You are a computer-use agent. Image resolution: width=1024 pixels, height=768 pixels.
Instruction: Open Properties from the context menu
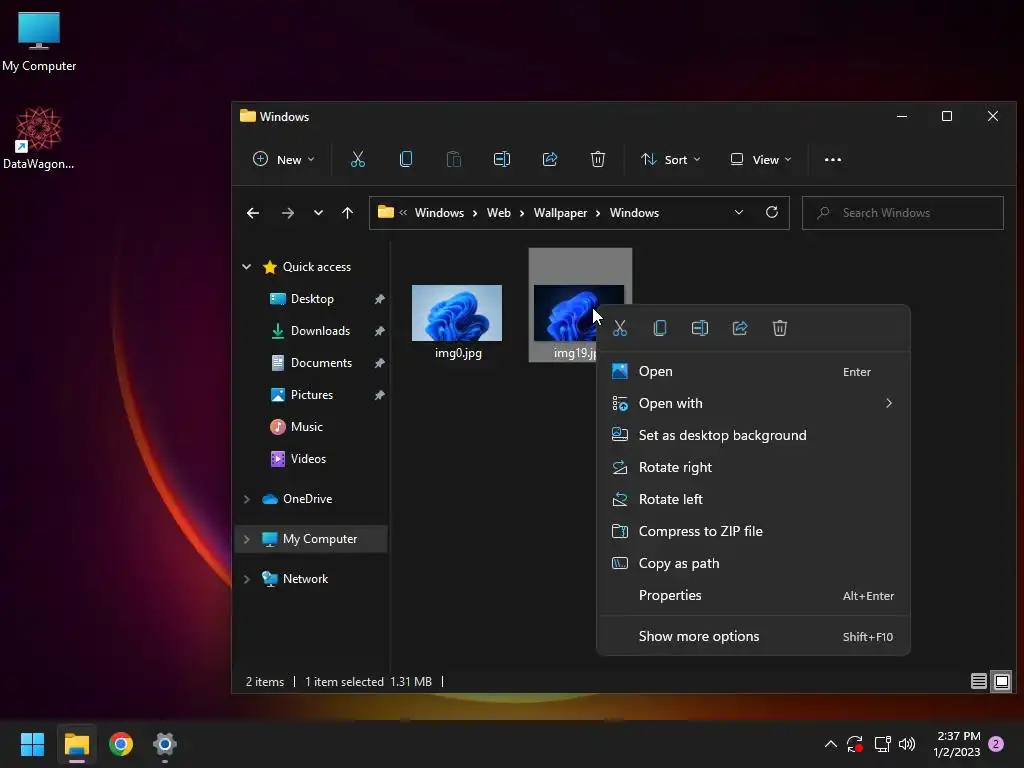point(754,595)
